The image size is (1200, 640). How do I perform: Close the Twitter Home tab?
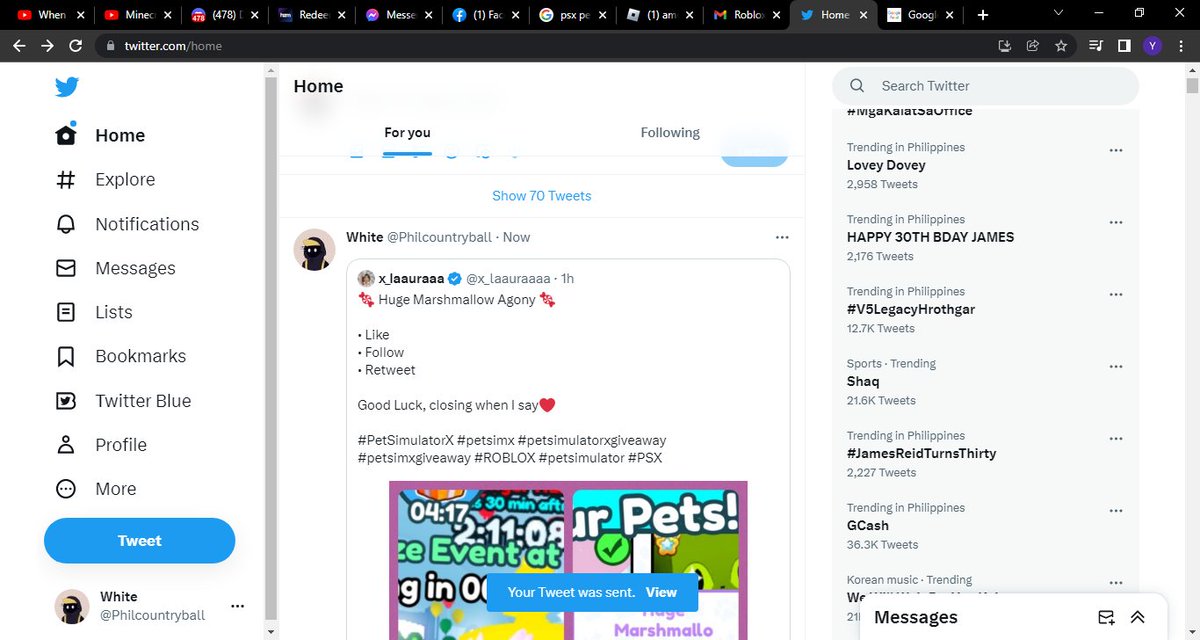[x=864, y=15]
